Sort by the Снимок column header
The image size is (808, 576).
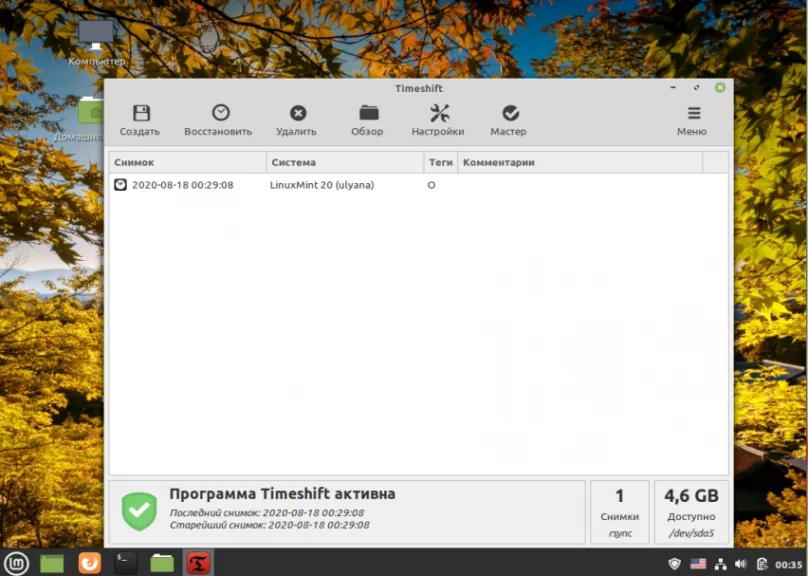click(x=188, y=162)
